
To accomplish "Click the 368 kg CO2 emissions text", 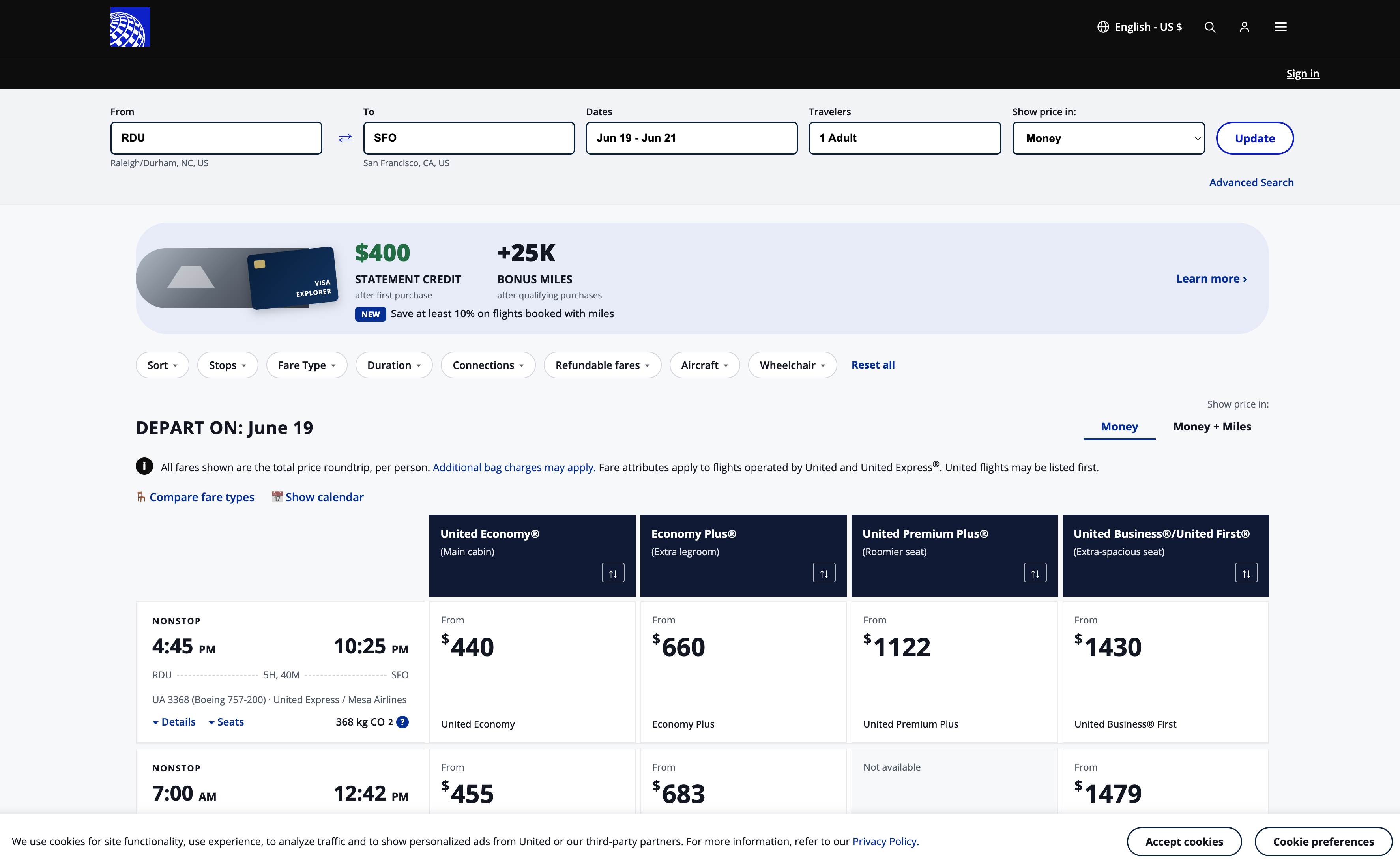I will pyautogui.click(x=364, y=722).
